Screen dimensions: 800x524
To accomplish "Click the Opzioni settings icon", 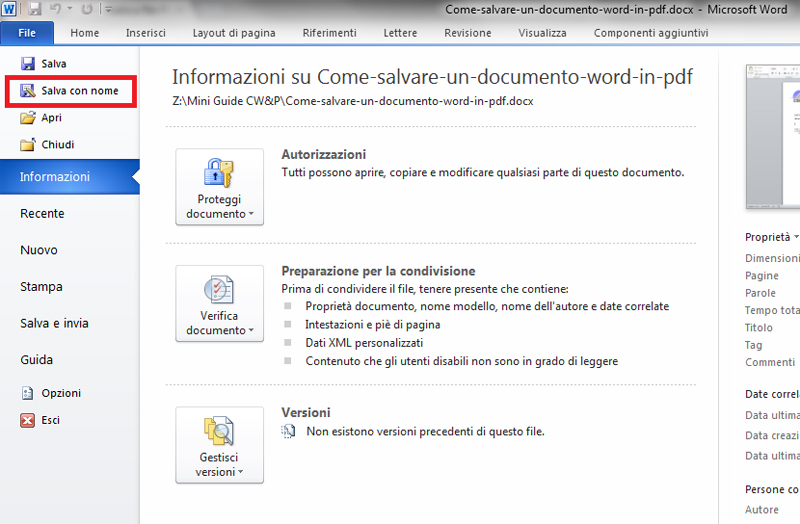I will click(x=28, y=393).
